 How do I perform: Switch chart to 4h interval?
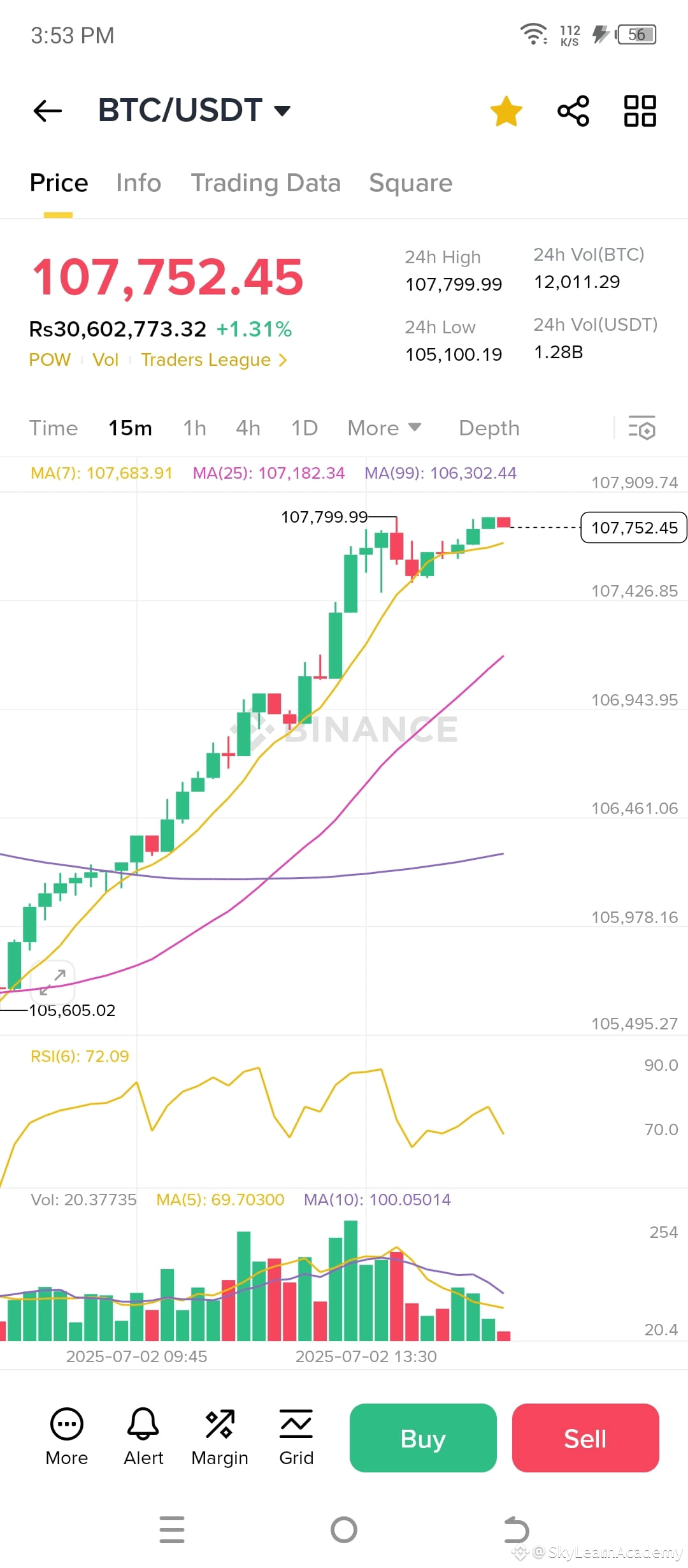click(248, 428)
